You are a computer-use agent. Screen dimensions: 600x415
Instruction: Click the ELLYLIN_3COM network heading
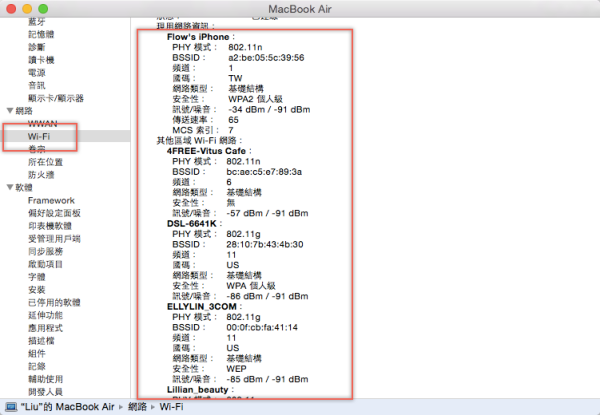[x=202, y=307]
